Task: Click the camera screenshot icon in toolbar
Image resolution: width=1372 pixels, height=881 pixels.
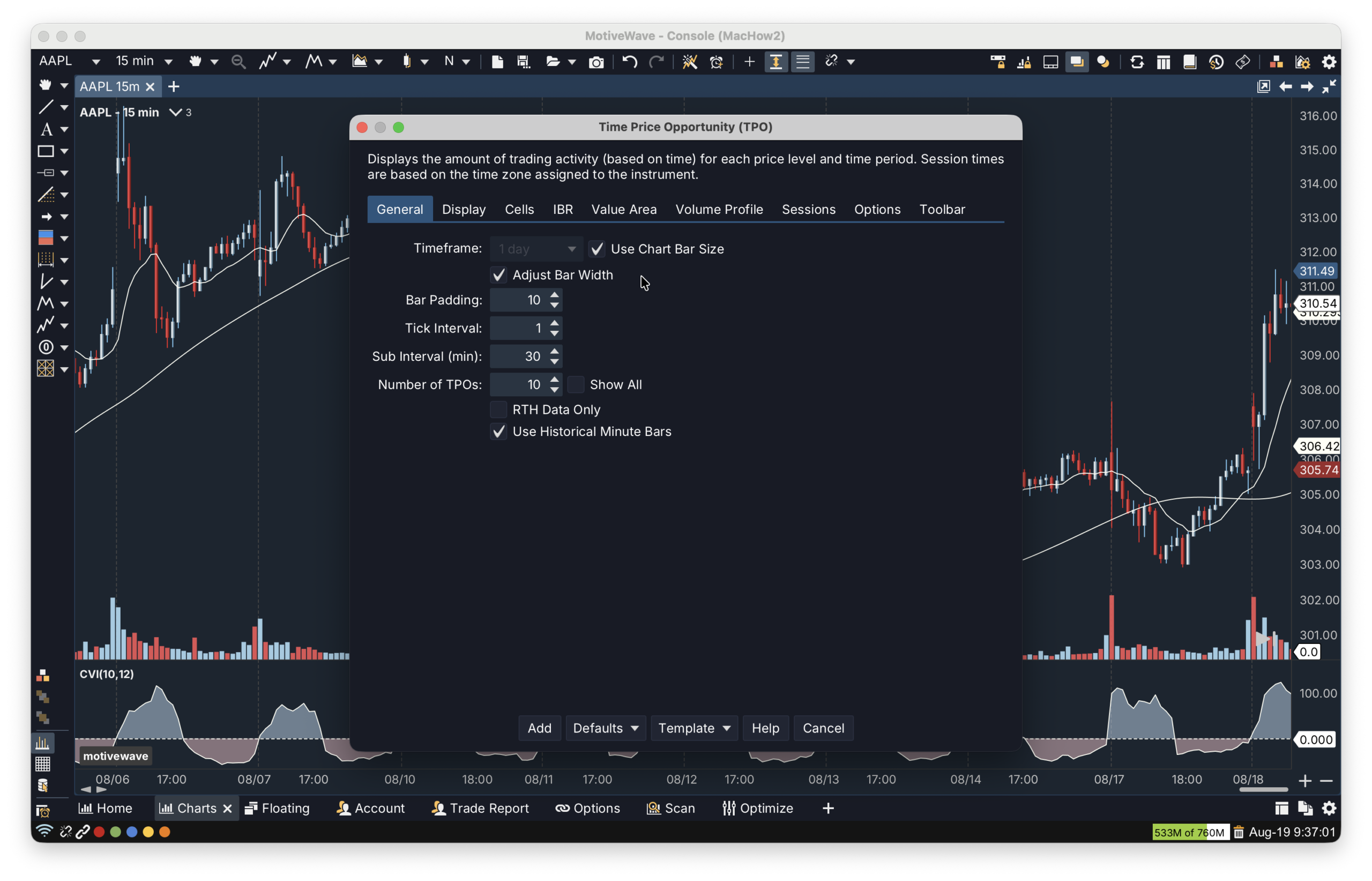Action: (595, 62)
